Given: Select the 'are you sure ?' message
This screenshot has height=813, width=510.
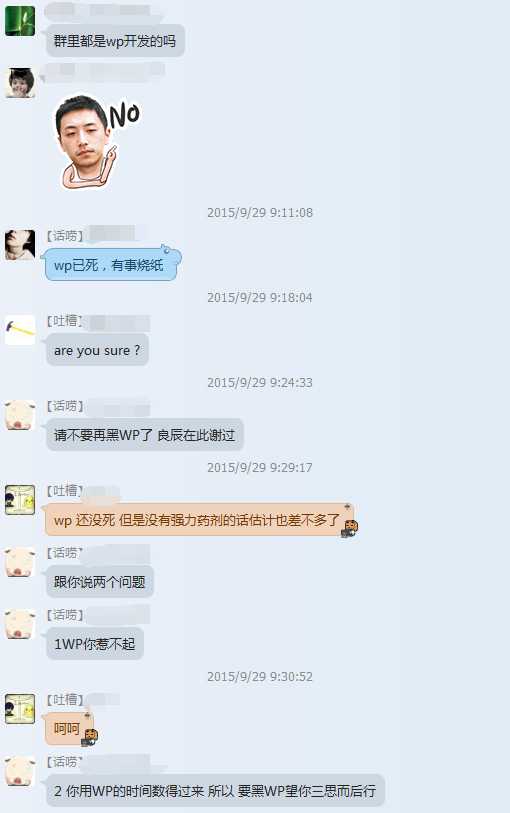Looking at the screenshot, I should click(97, 350).
